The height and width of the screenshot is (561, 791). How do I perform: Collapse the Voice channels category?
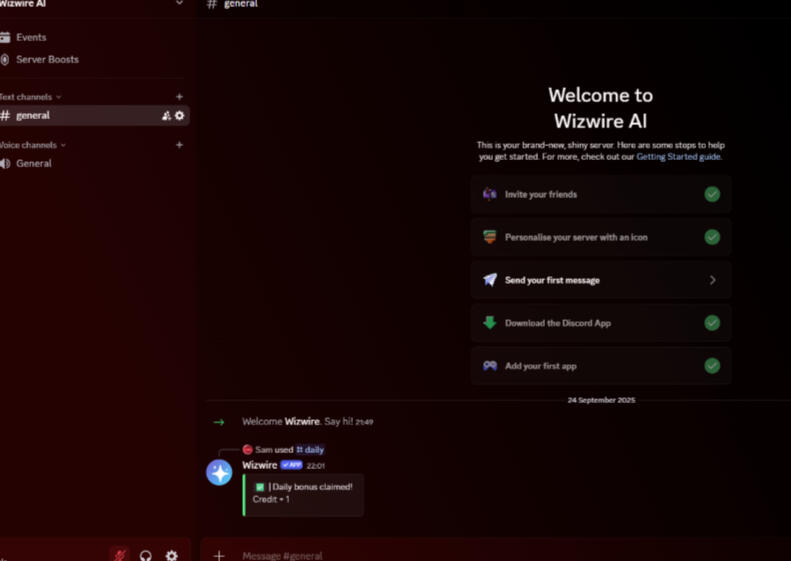pos(32,145)
